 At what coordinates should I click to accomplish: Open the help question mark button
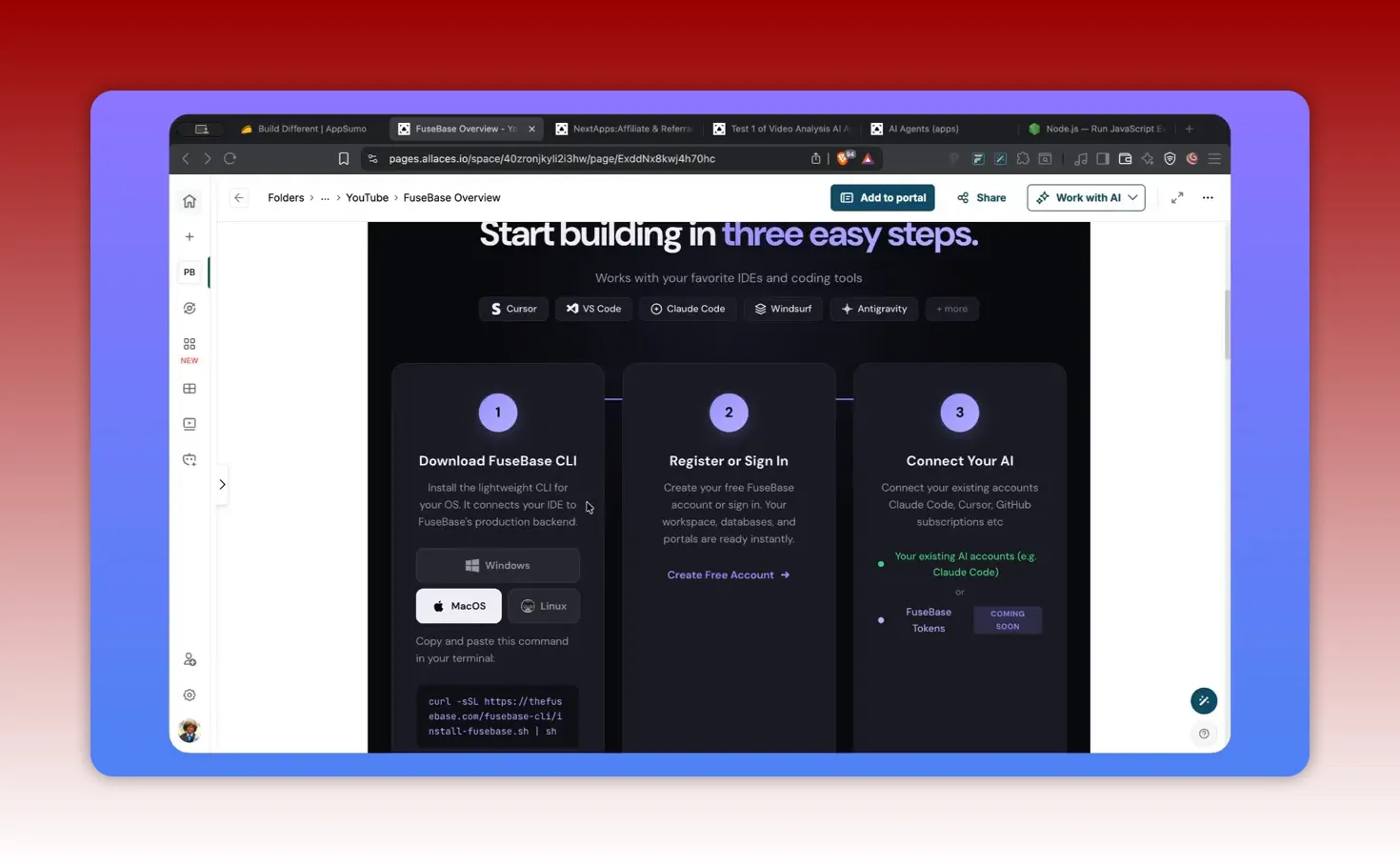click(1203, 734)
